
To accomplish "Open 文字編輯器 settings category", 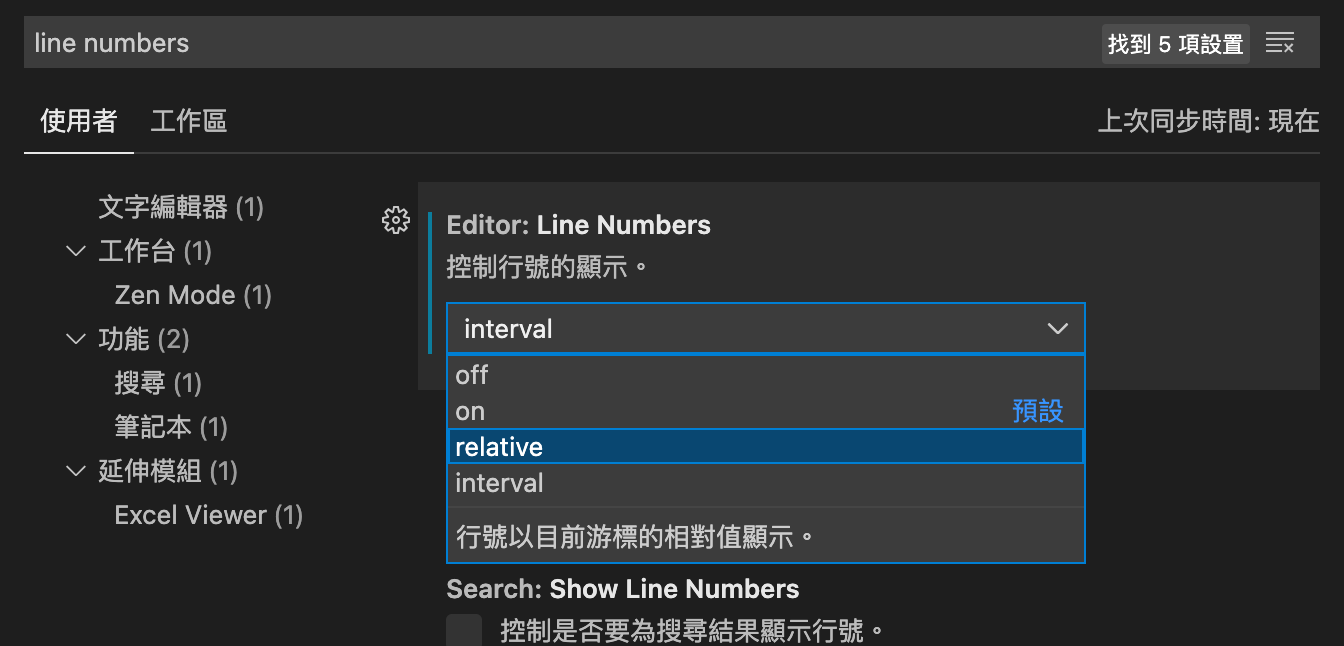I will [x=180, y=207].
